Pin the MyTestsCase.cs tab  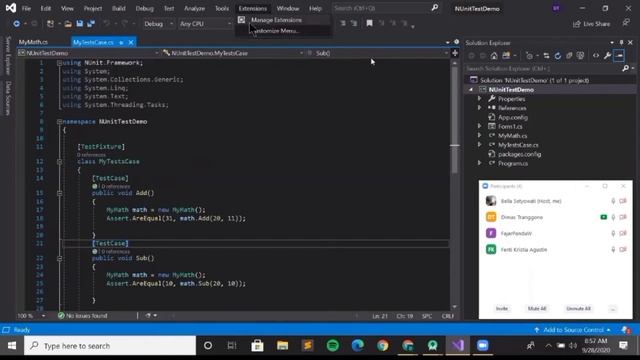(121, 42)
